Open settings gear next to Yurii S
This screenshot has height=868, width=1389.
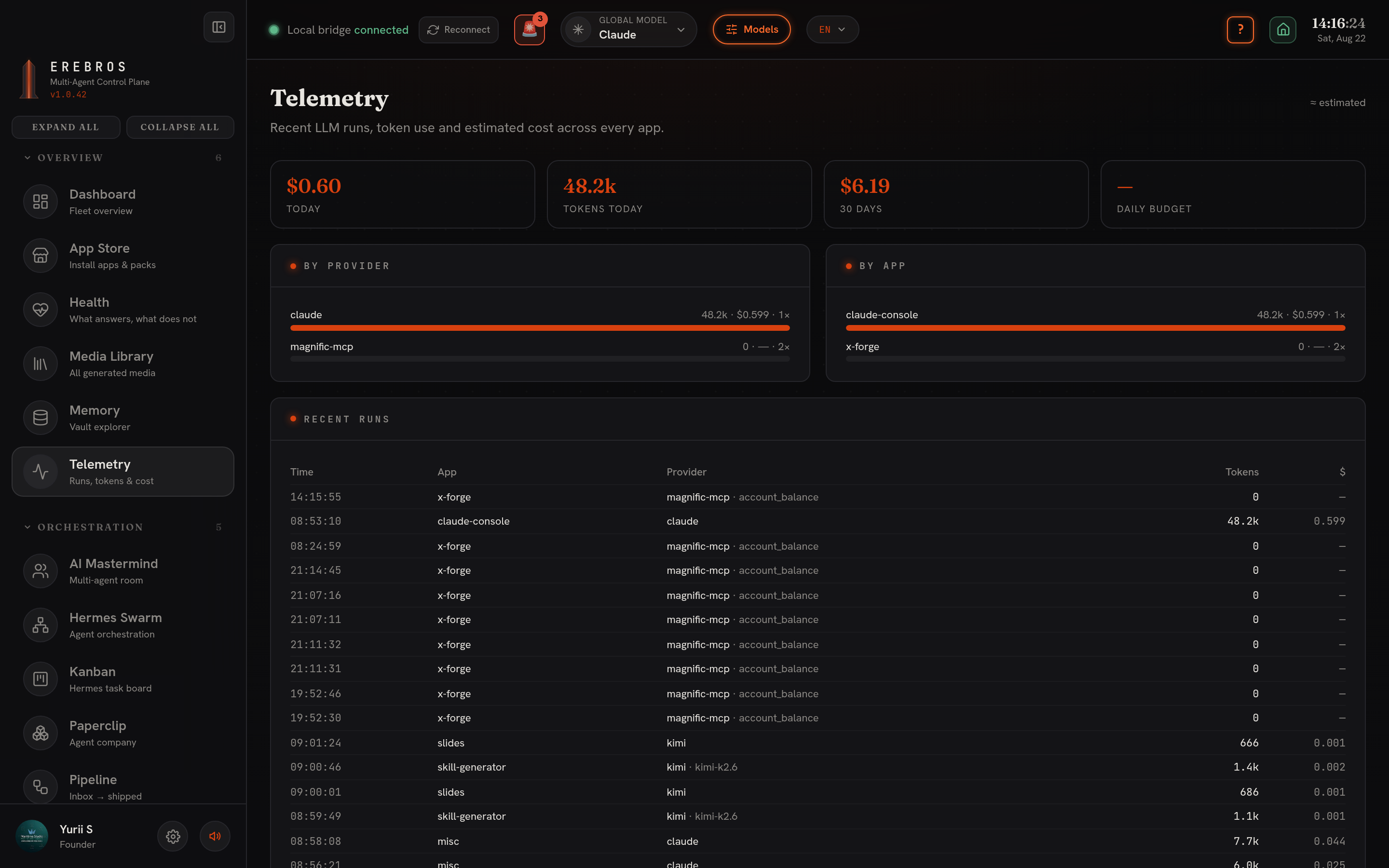tap(173, 836)
